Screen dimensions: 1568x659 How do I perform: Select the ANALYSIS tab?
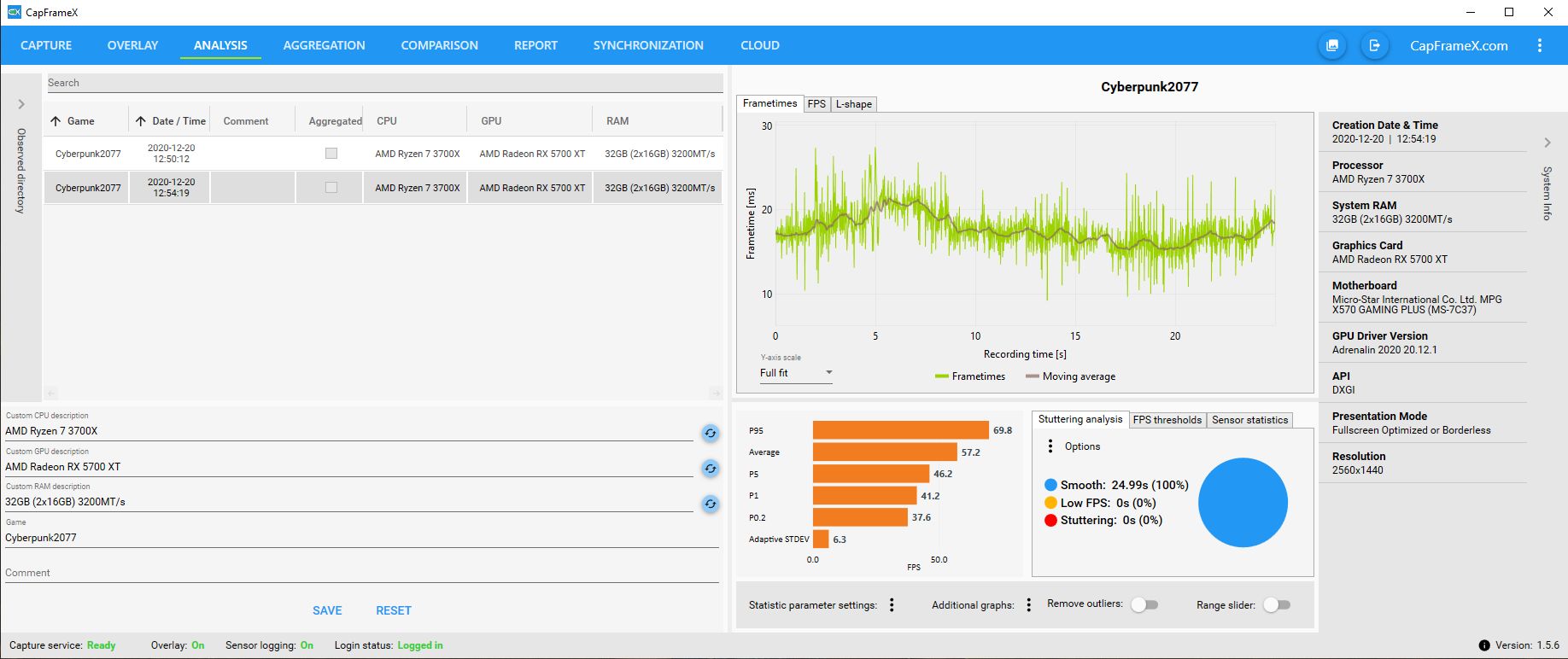[x=220, y=45]
